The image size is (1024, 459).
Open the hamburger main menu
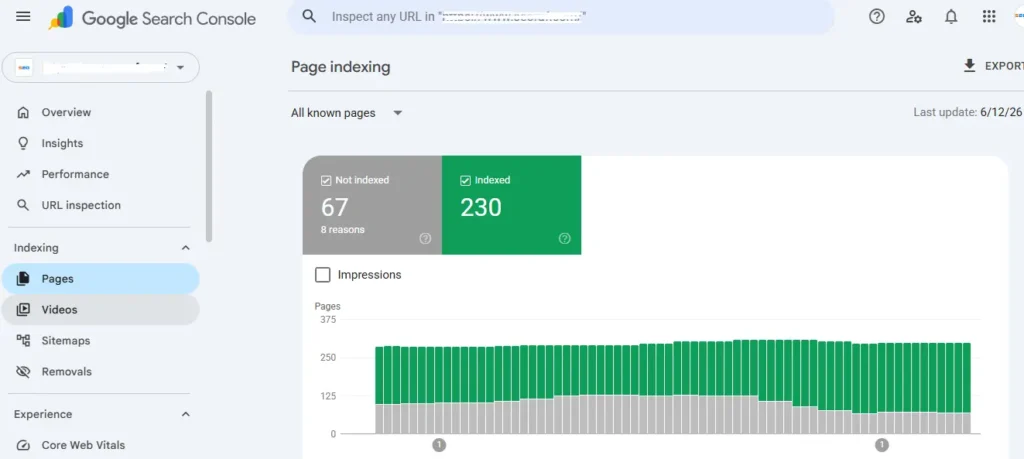point(23,16)
